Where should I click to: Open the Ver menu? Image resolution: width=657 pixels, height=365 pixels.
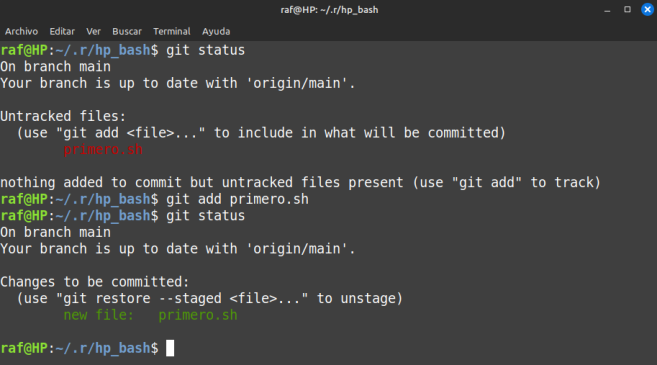tap(93, 31)
